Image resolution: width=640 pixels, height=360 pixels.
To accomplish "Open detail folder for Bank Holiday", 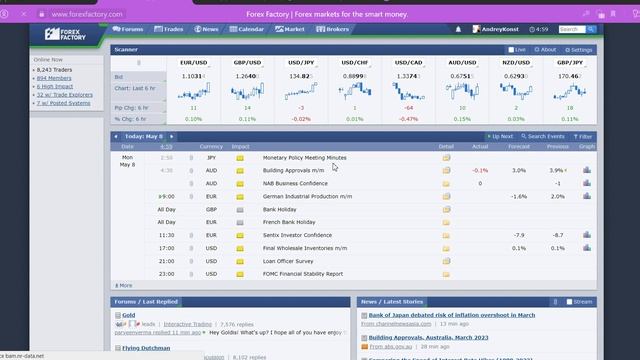I will 446,209.
